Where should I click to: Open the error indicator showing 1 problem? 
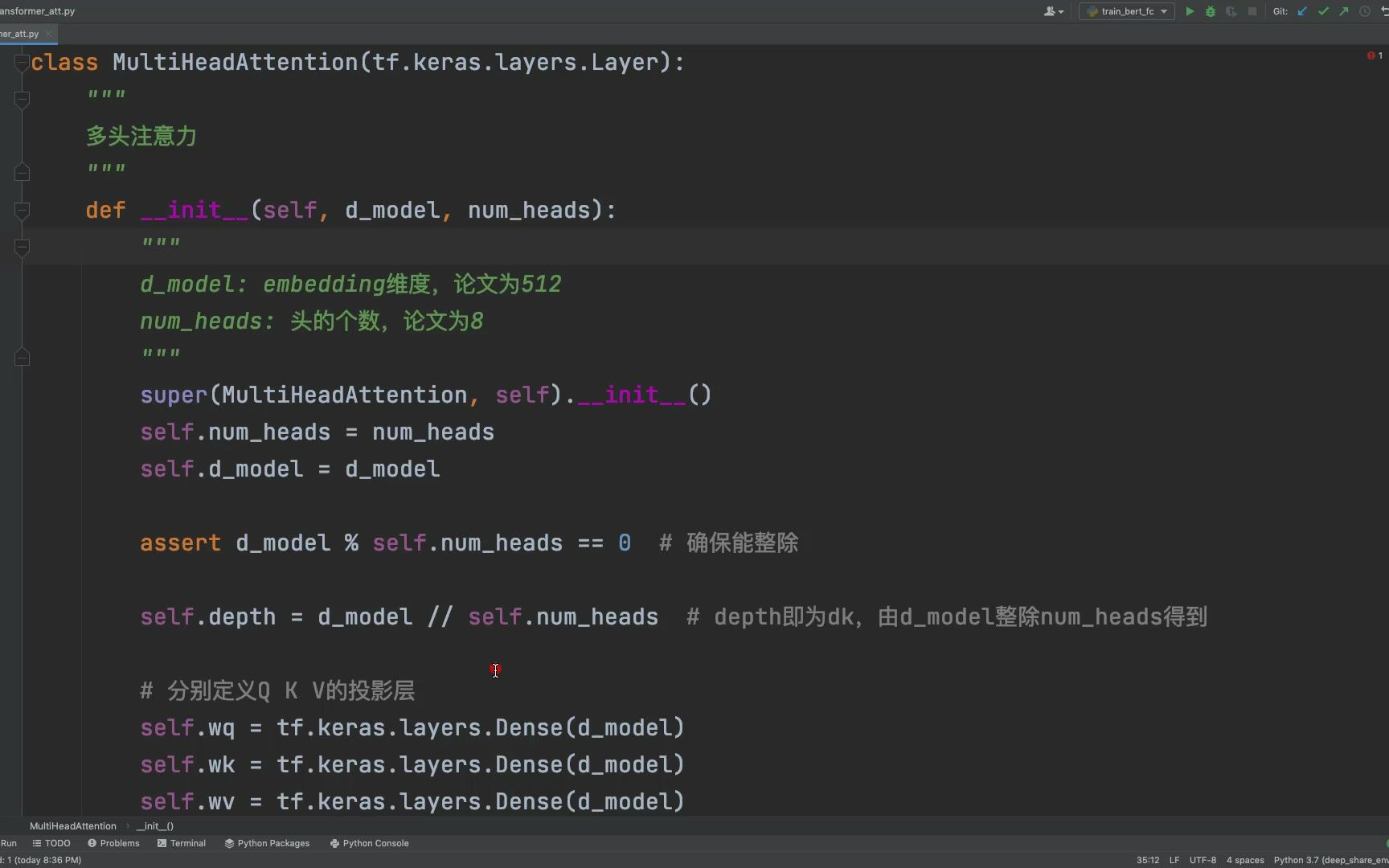[x=1375, y=55]
